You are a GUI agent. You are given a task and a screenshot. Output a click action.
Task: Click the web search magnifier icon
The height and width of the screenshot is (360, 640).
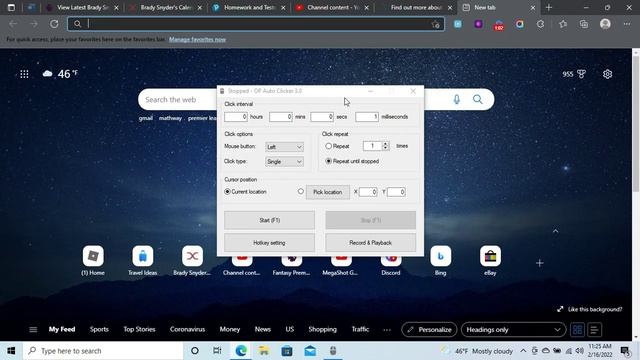[x=478, y=99]
